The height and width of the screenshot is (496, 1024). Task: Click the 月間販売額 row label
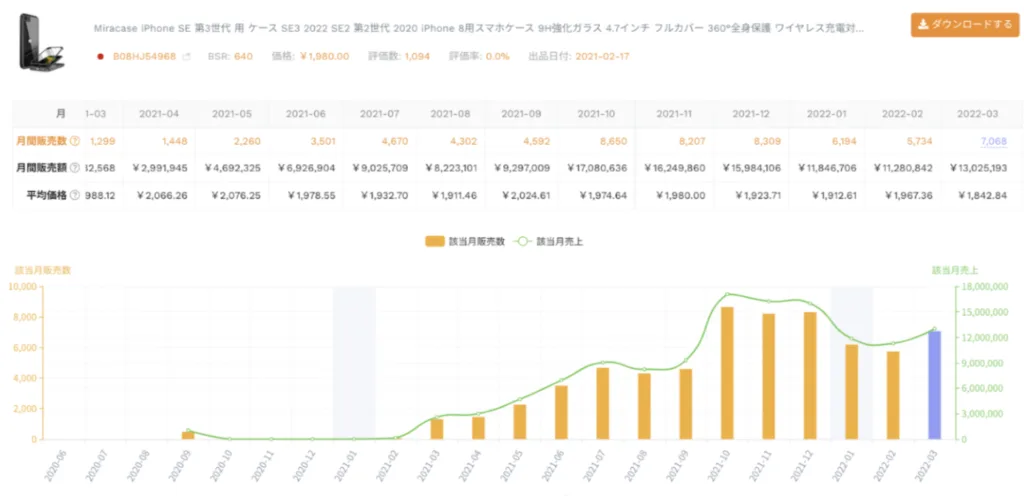point(41,168)
